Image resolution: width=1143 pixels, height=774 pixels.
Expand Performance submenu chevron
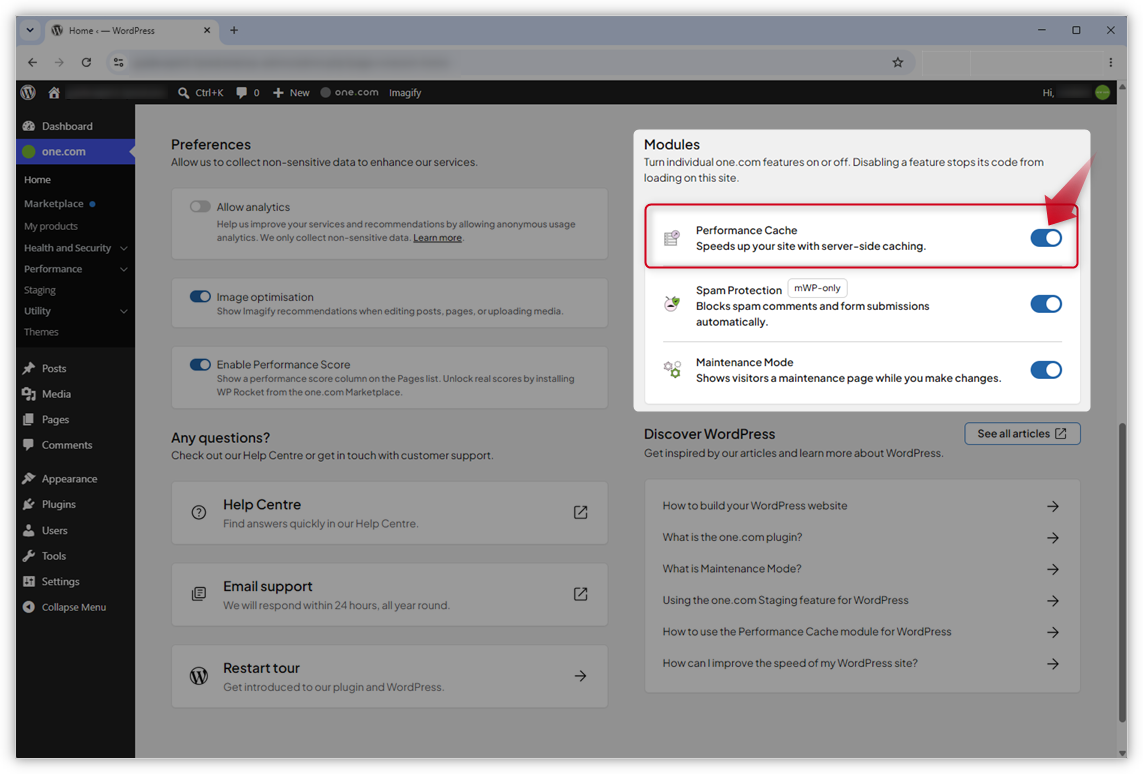123,270
